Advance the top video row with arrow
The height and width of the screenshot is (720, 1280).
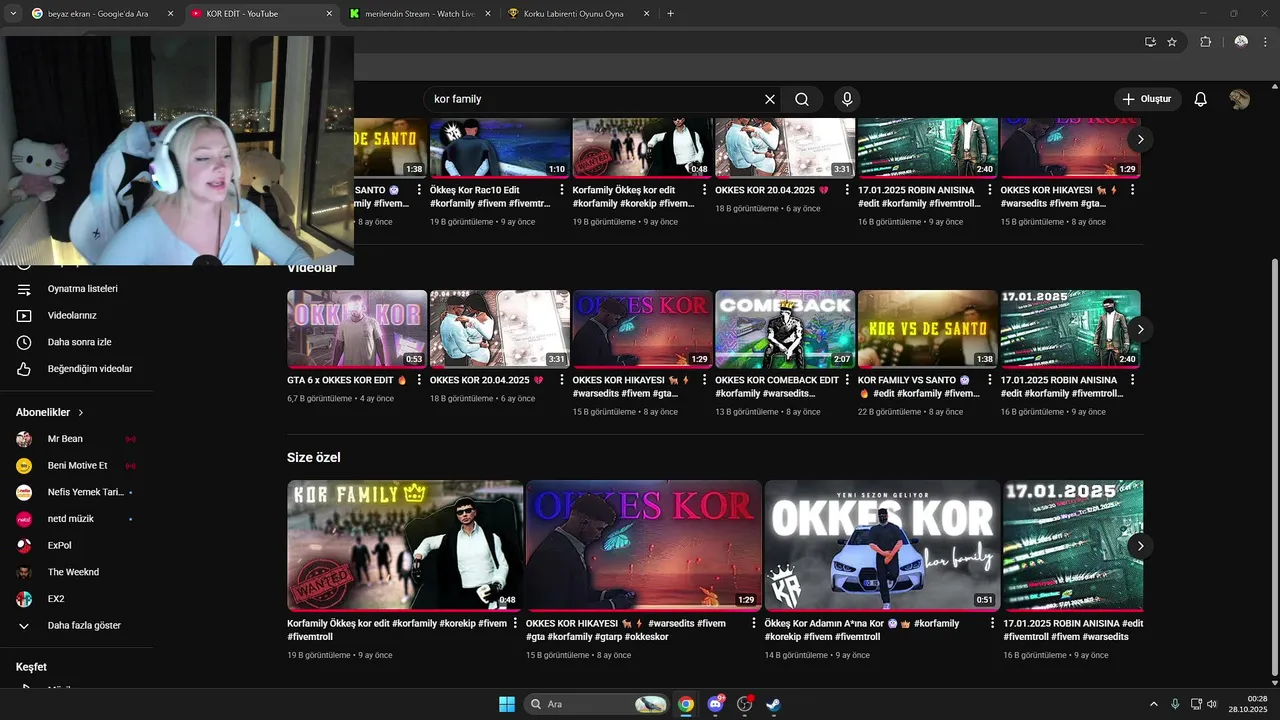click(x=1140, y=139)
